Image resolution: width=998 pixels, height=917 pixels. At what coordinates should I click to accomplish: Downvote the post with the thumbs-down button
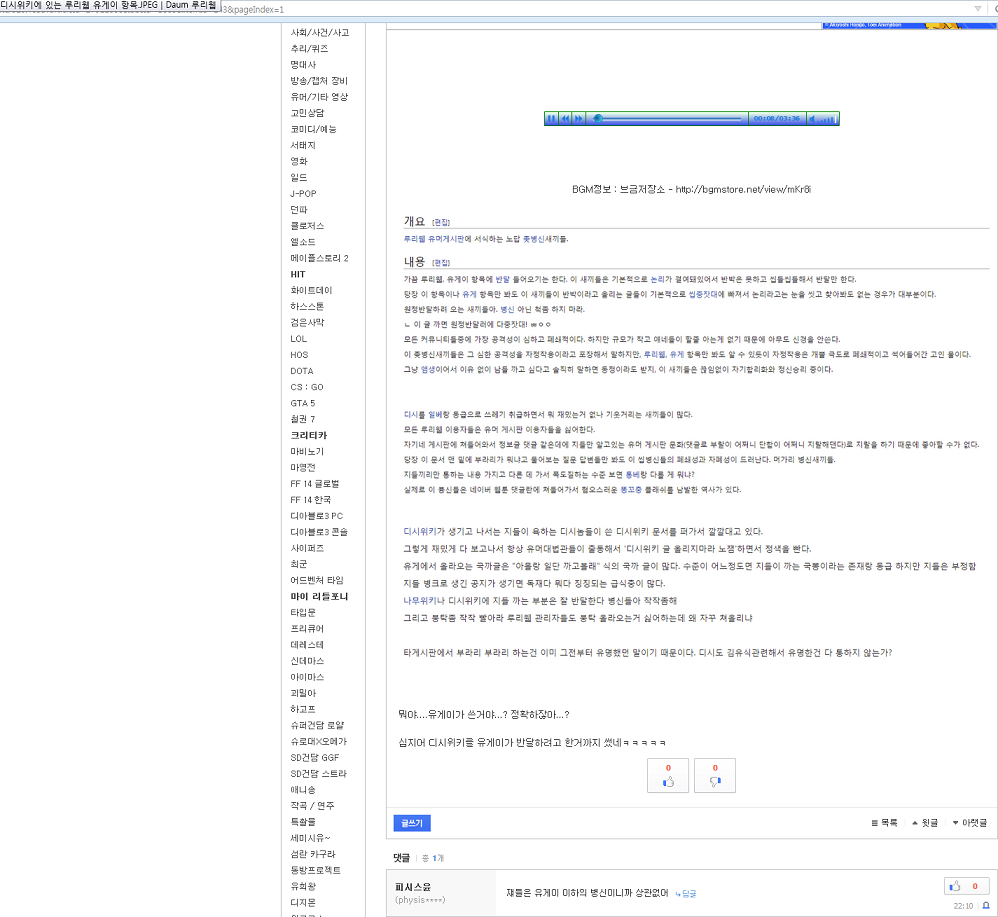[714, 776]
